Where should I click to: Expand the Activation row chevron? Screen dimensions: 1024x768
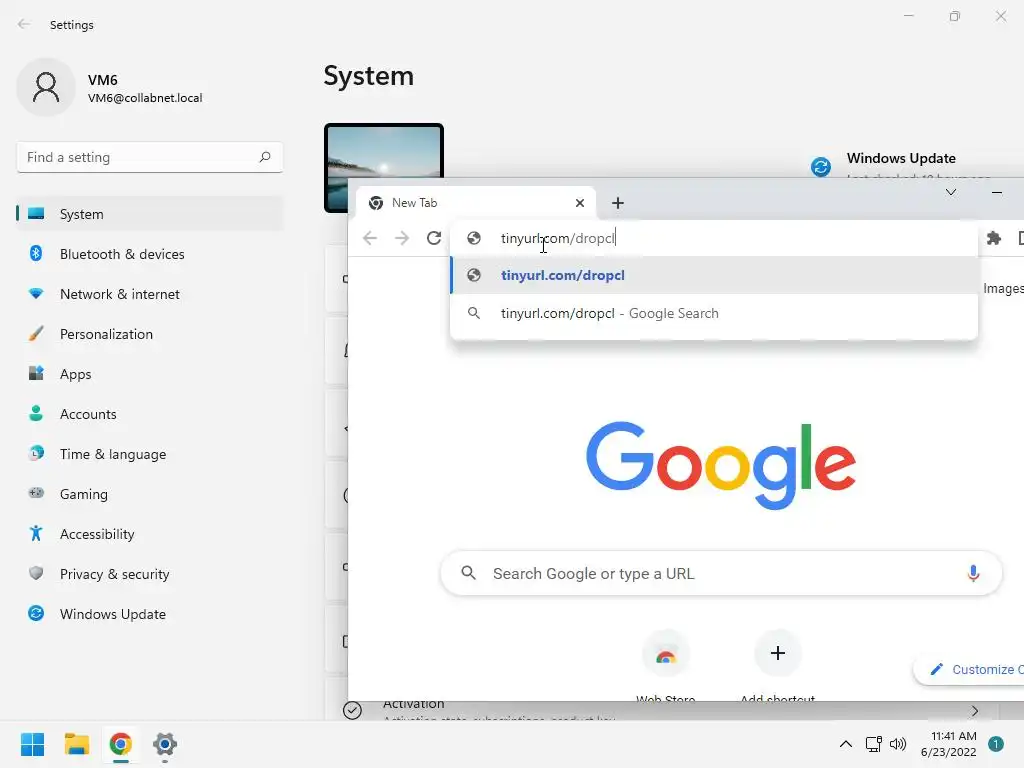click(975, 711)
